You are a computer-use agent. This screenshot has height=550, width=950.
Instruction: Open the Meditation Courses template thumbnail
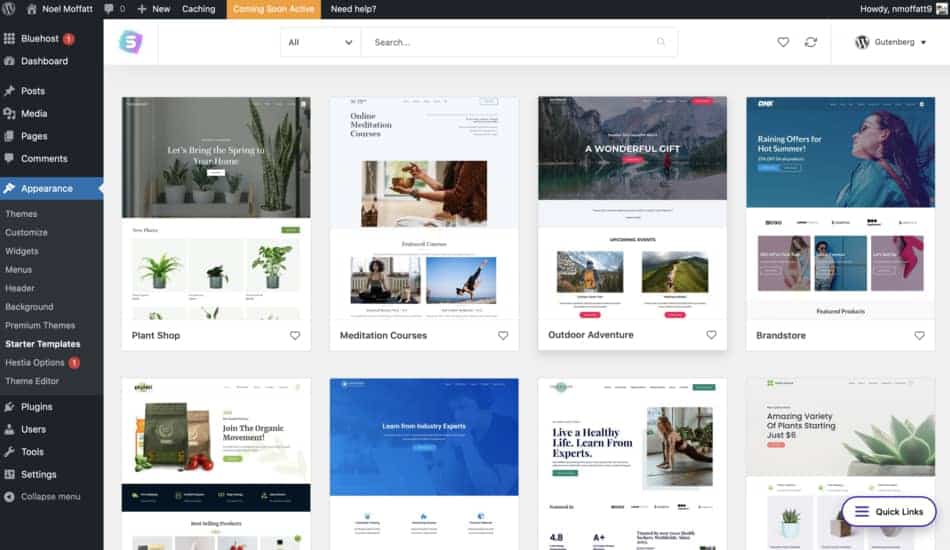(x=424, y=208)
